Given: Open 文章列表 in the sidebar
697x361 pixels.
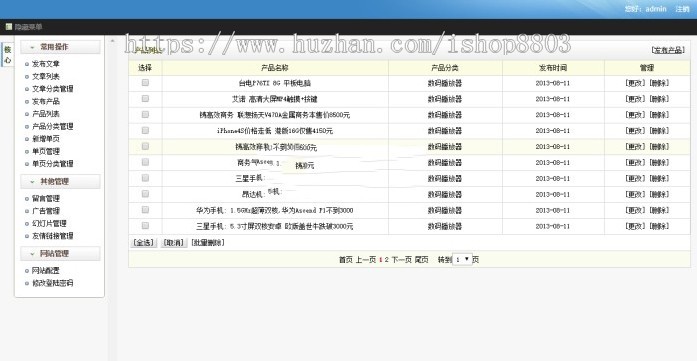Looking at the screenshot, I should coord(45,76).
